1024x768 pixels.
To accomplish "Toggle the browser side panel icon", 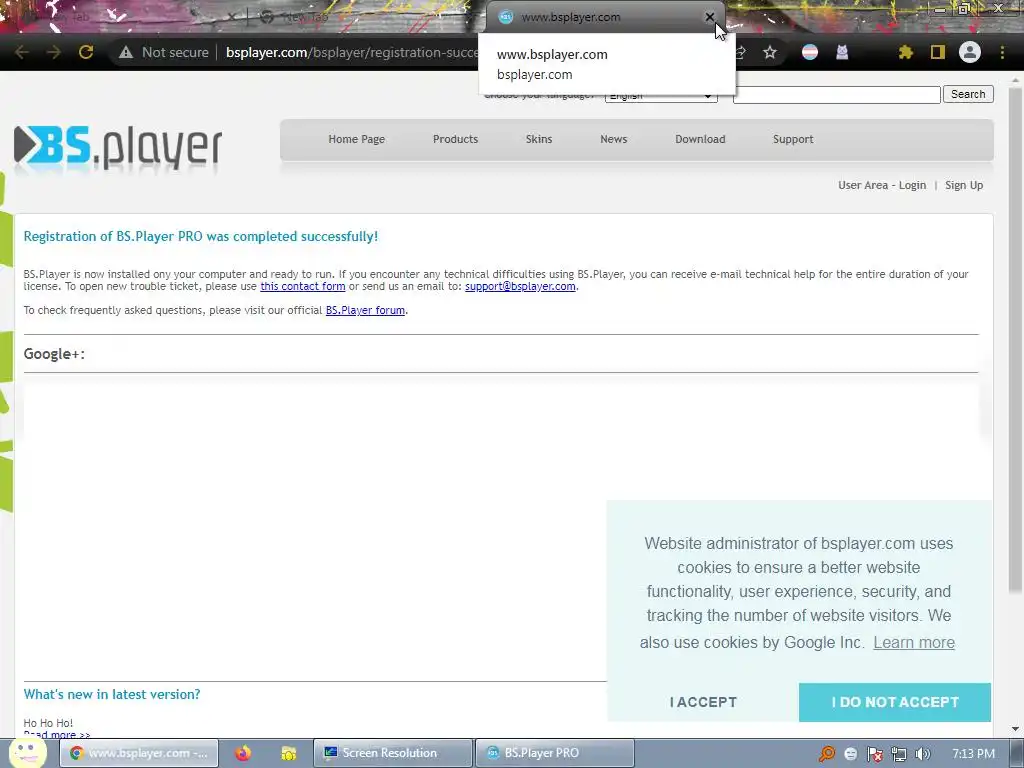I will pos(938,52).
